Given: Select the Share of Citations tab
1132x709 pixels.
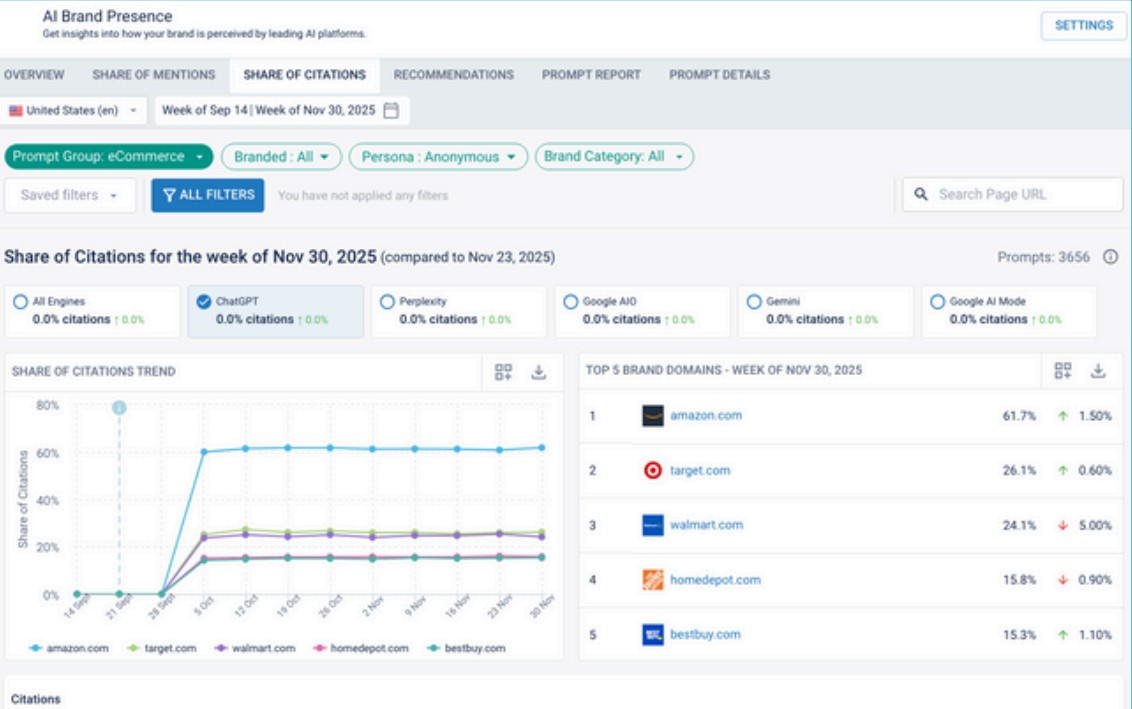Looking at the screenshot, I should (x=305, y=75).
